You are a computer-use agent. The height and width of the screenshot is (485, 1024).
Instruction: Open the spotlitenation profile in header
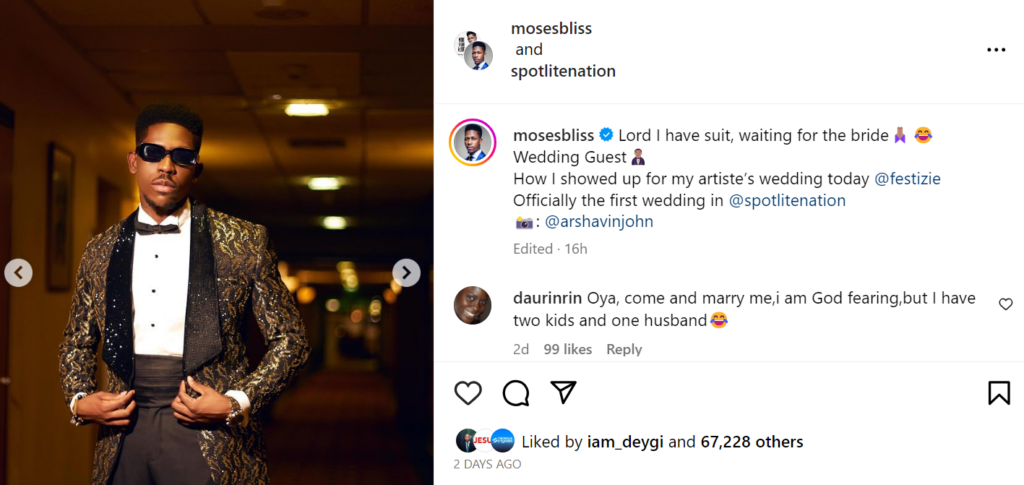point(563,71)
